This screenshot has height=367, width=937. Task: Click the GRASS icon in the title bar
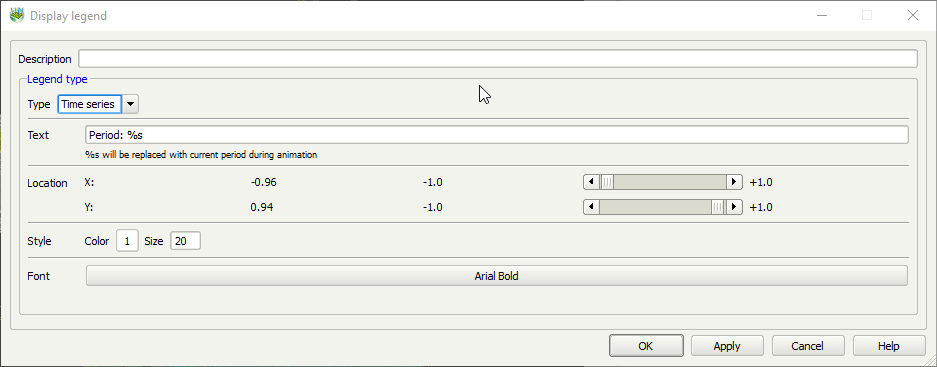point(17,16)
